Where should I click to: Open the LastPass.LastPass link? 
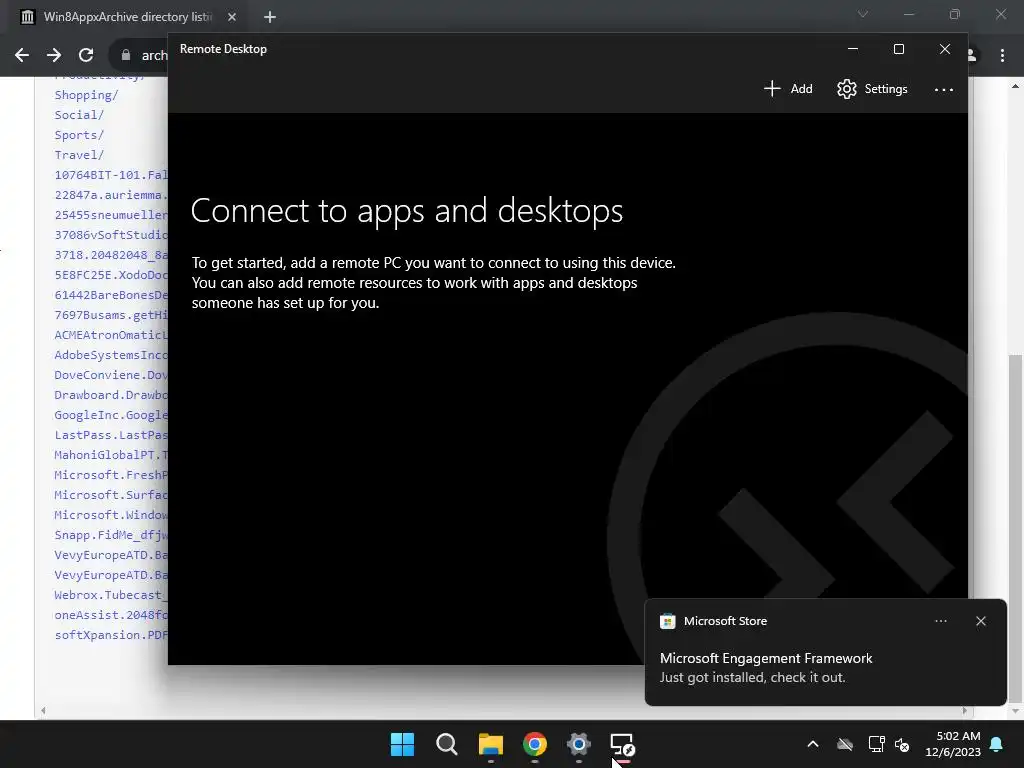point(111,435)
